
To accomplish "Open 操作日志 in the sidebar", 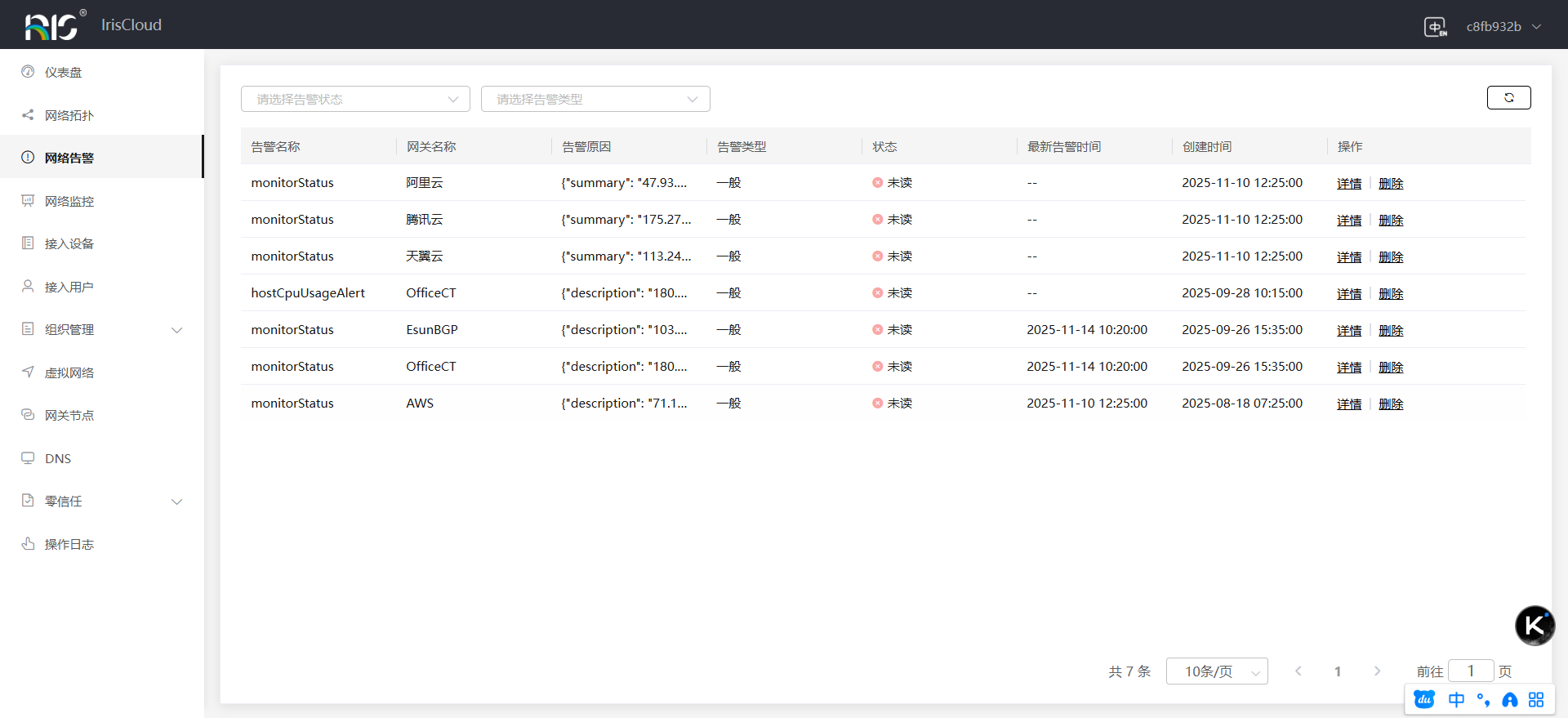I will click(x=69, y=544).
